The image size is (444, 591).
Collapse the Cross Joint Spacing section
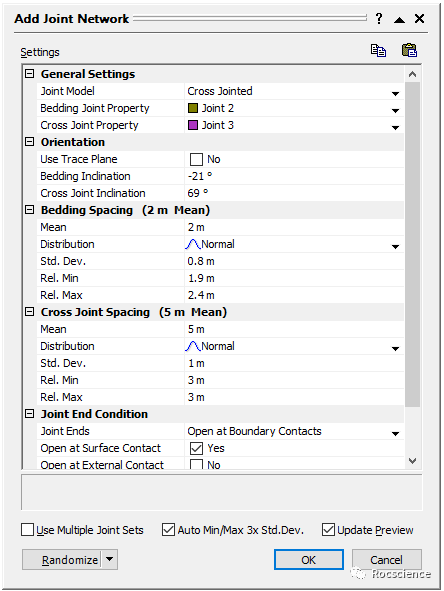click(29, 312)
